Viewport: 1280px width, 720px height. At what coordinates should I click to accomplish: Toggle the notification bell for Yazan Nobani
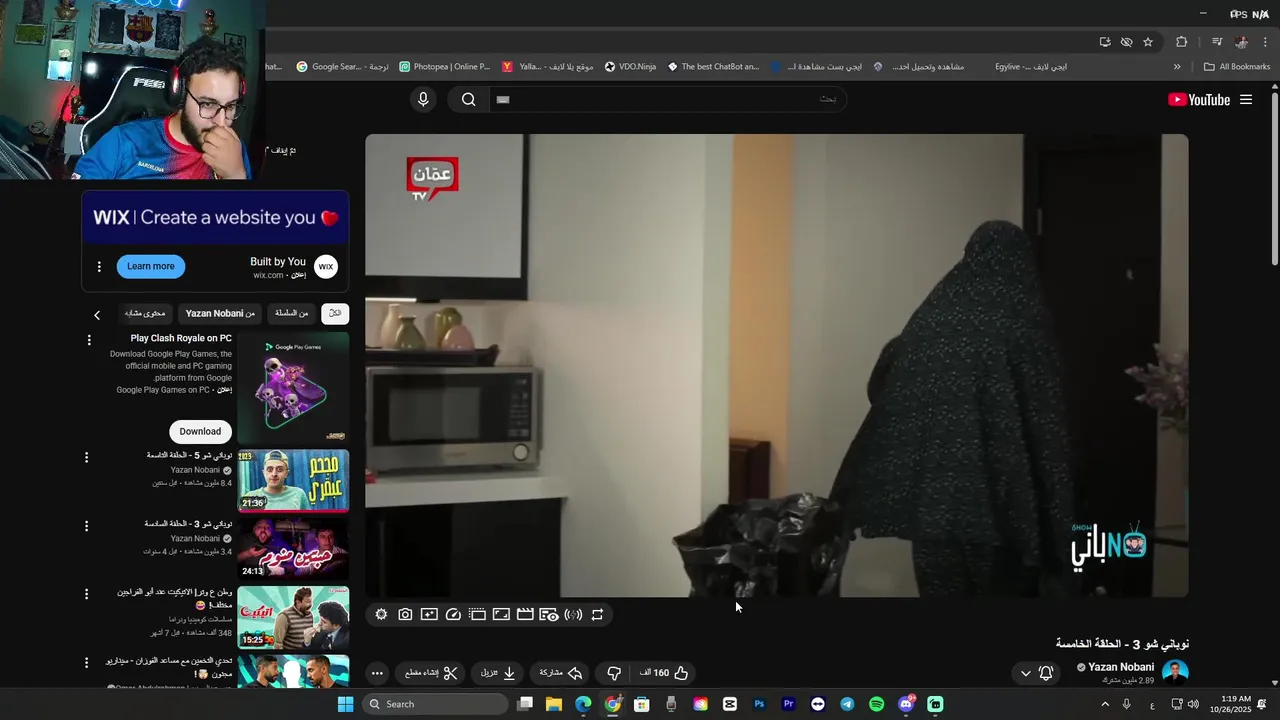pyautogui.click(x=1046, y=673)
